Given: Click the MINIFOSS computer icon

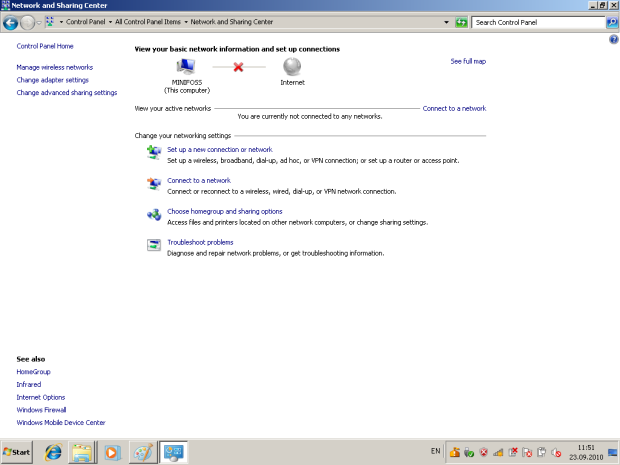Looking at the screenshot, I should (186, 66).
